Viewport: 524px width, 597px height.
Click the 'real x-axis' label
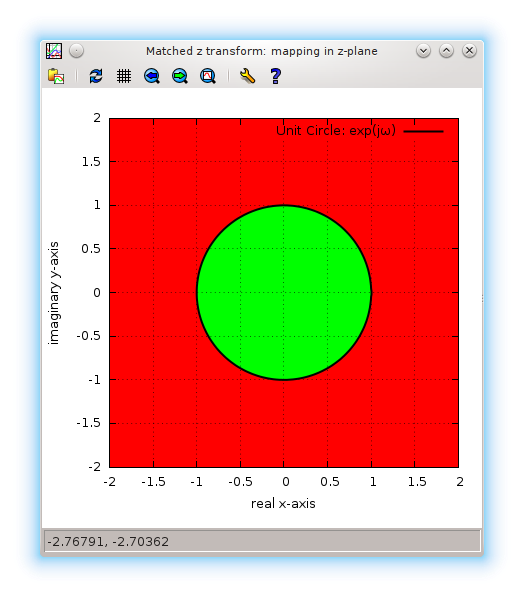click(x=283, y=504)
